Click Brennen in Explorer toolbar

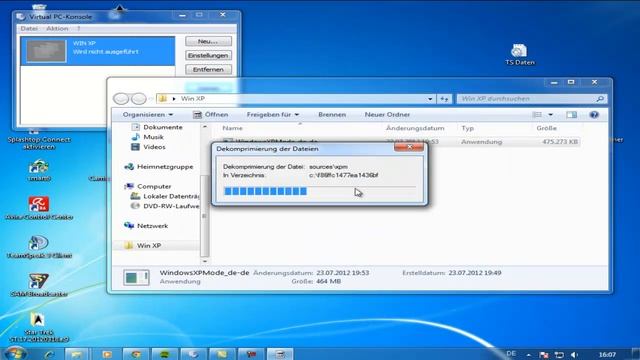332,115
